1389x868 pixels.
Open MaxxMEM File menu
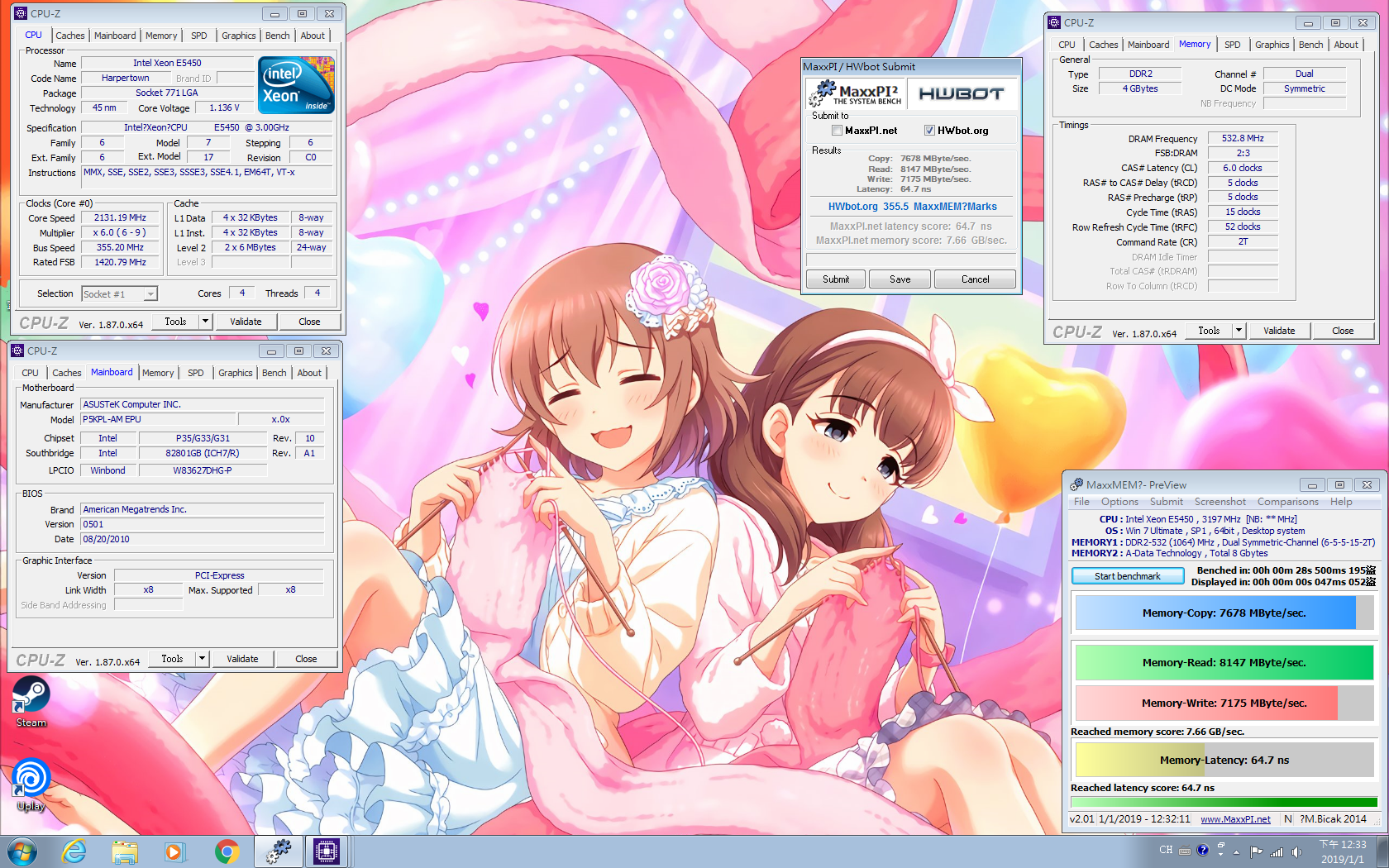tap(1081, 502)
